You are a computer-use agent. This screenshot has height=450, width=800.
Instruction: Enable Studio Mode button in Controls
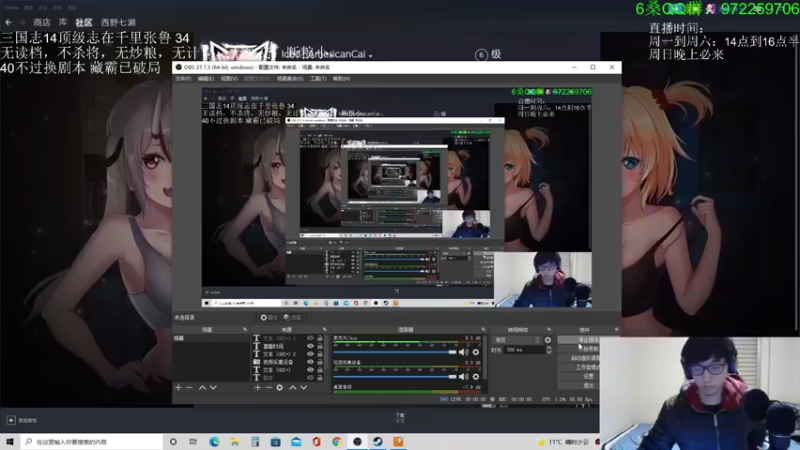coord(579,367)
